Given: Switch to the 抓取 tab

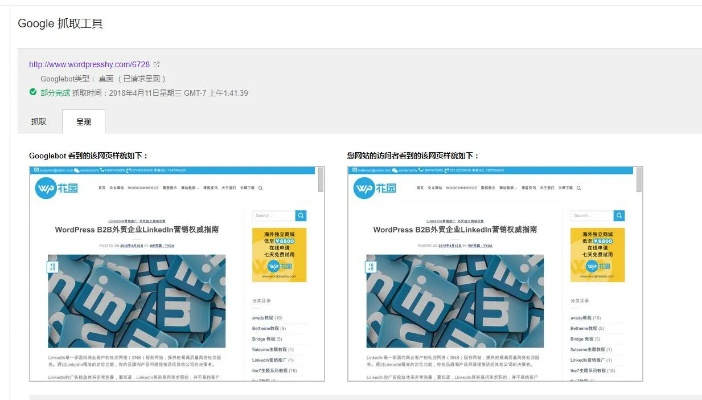Looking at the screenshot, I should (38, 122).
